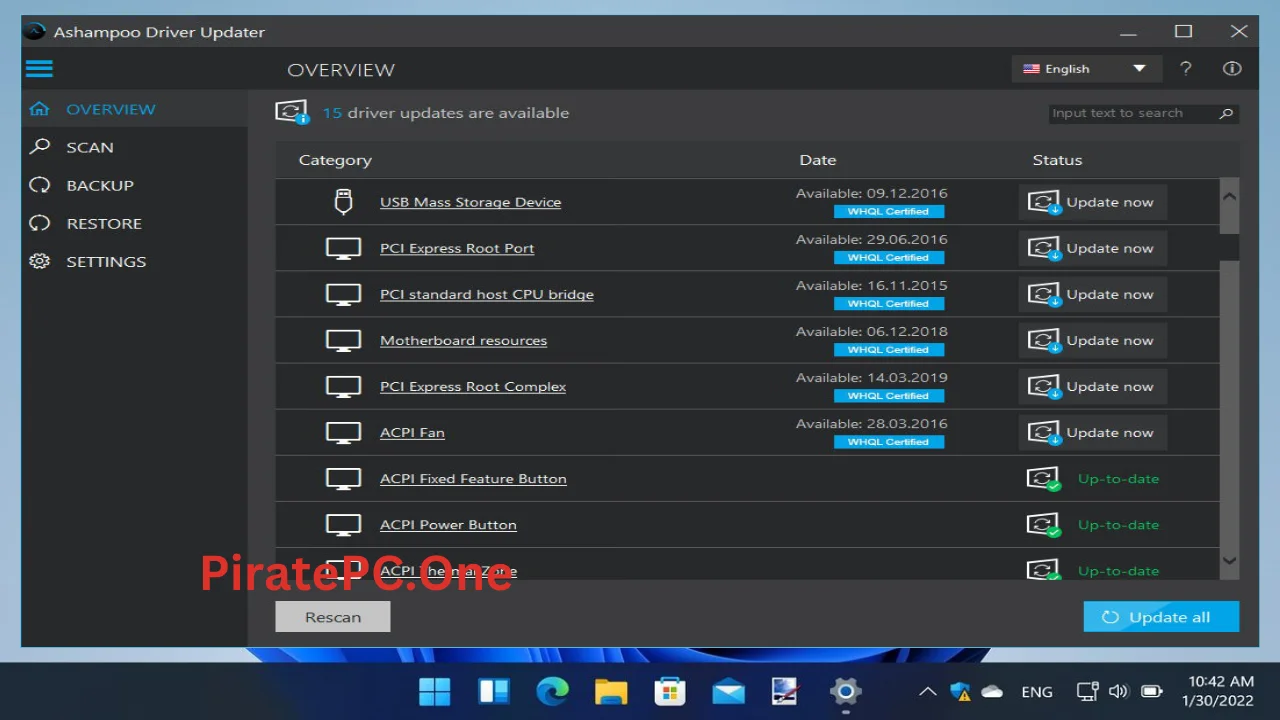Click monitor icon of Motherboard resources

point(343,340)
